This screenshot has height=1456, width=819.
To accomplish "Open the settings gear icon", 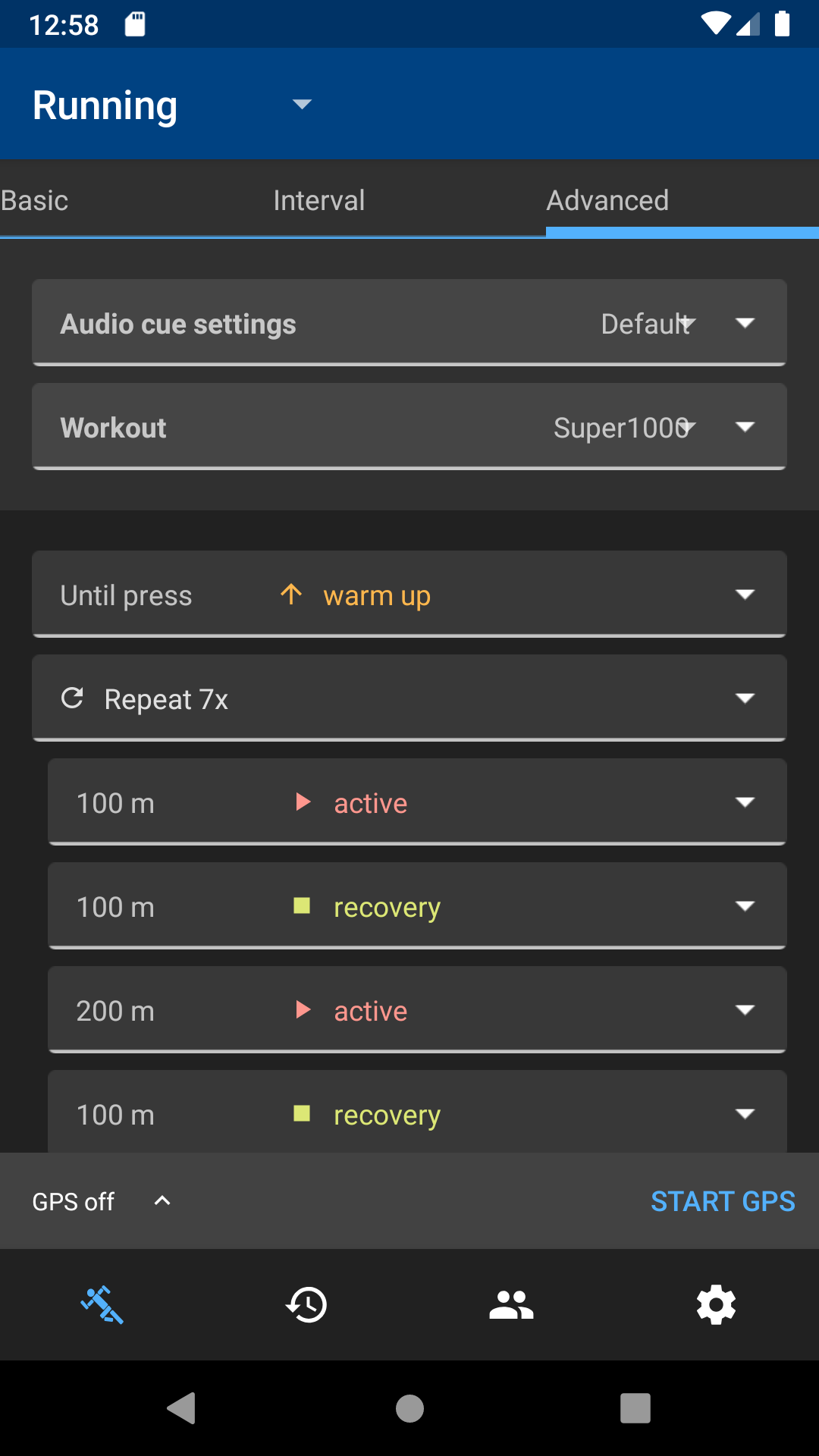I will [x=716, y=1305].
